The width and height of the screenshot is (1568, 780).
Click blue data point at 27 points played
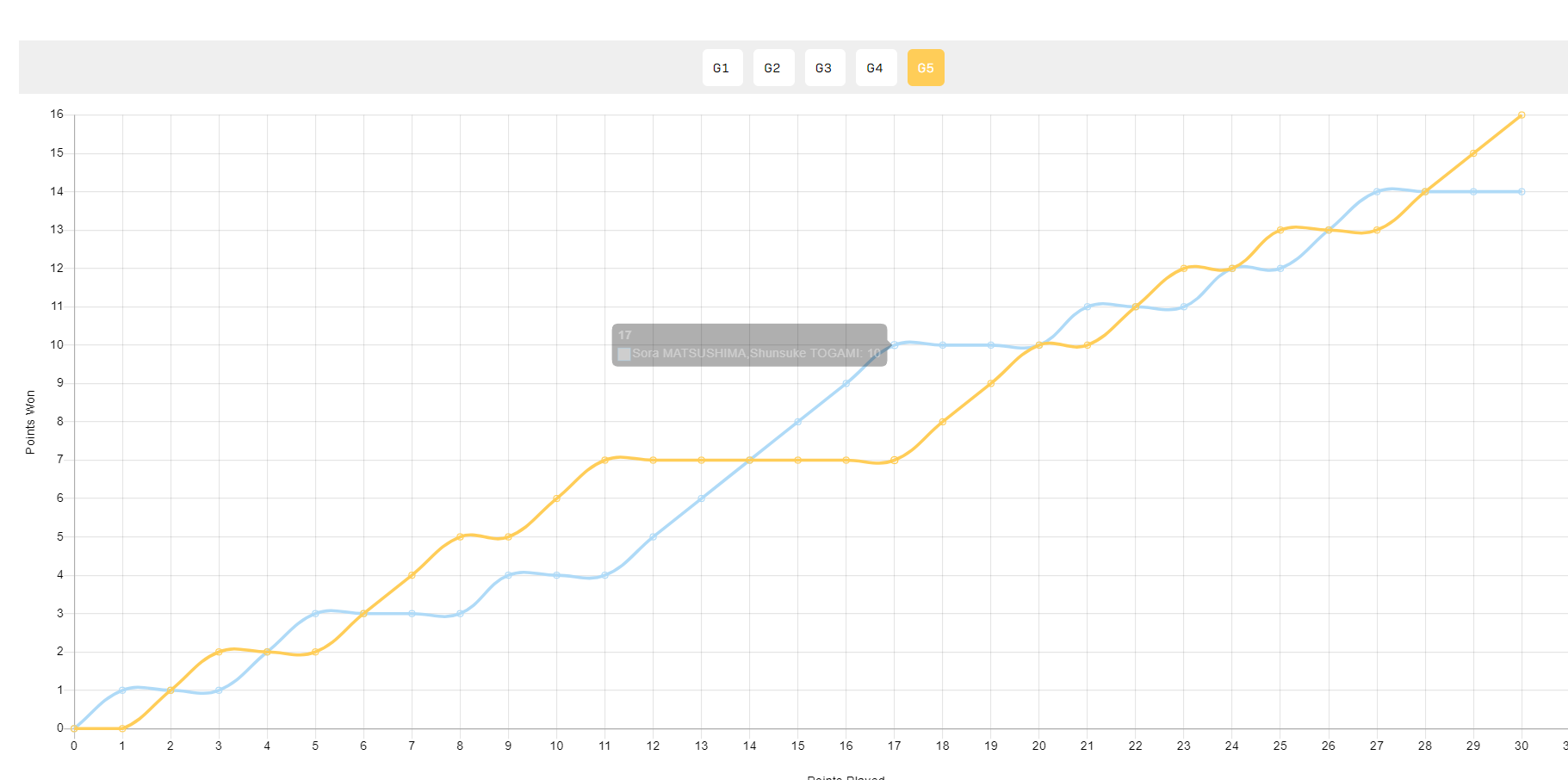point(1377,192)
